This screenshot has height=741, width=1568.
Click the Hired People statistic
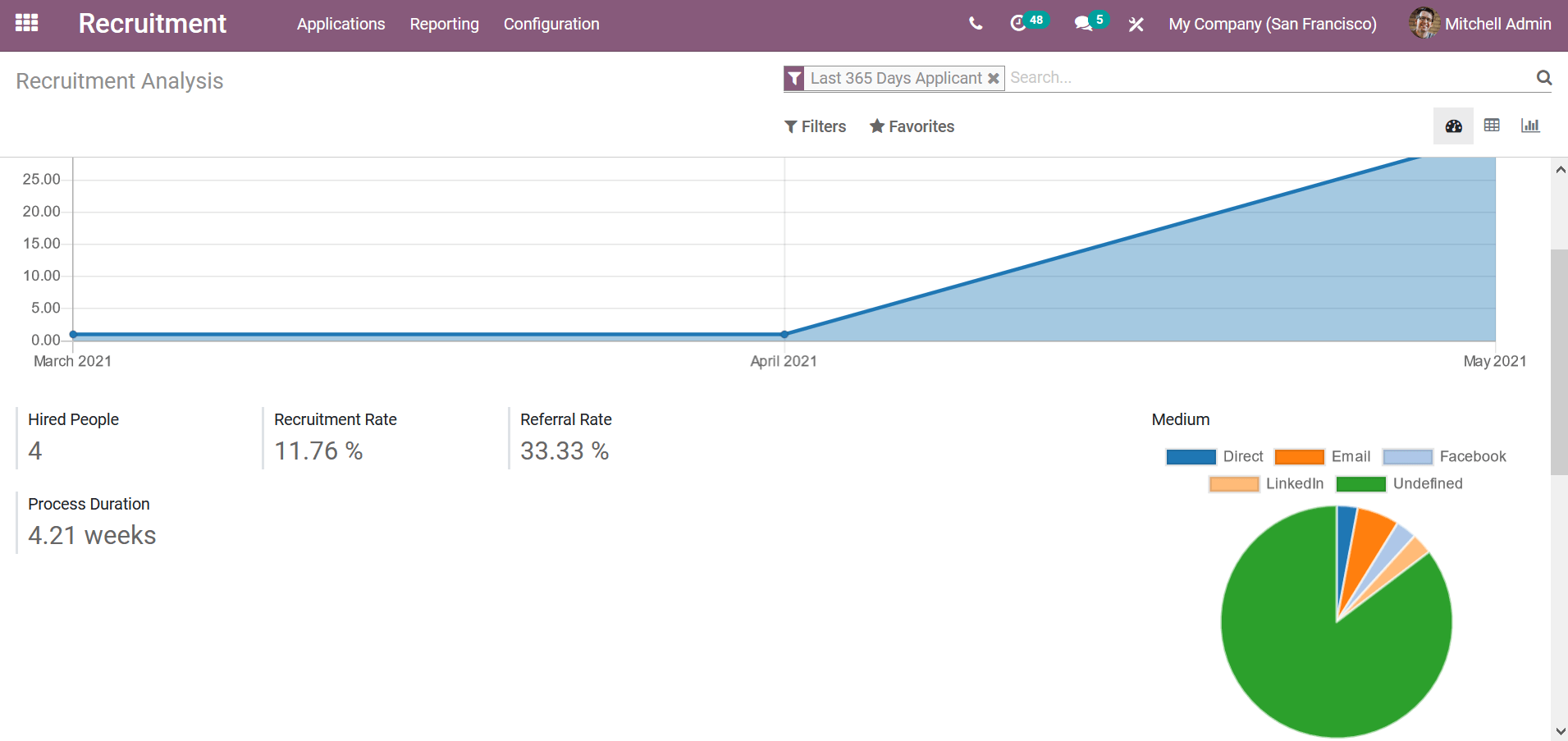click(x=73, y=437)
